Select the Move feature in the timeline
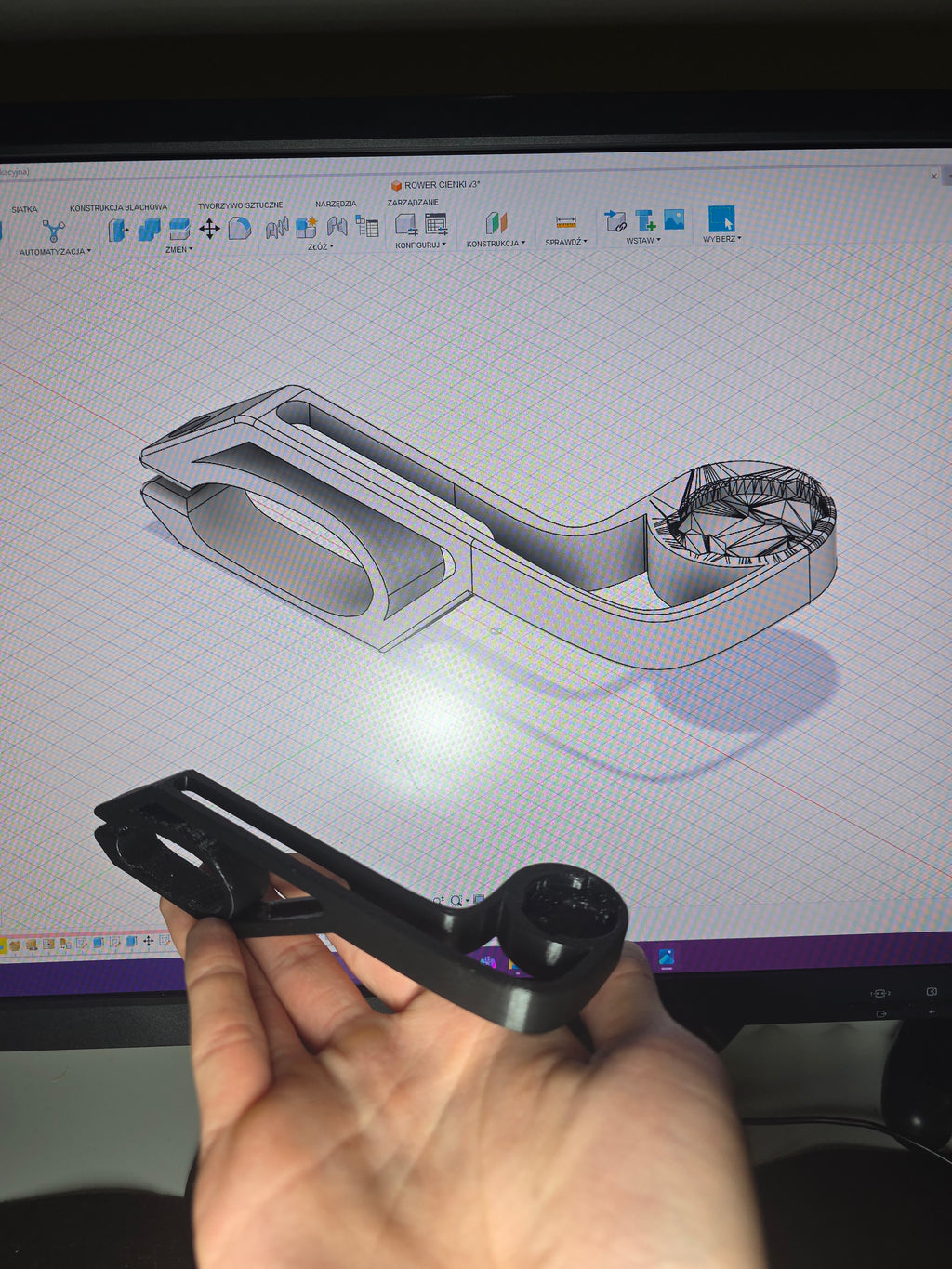The image size is (952, 1269). click(148, 942)
